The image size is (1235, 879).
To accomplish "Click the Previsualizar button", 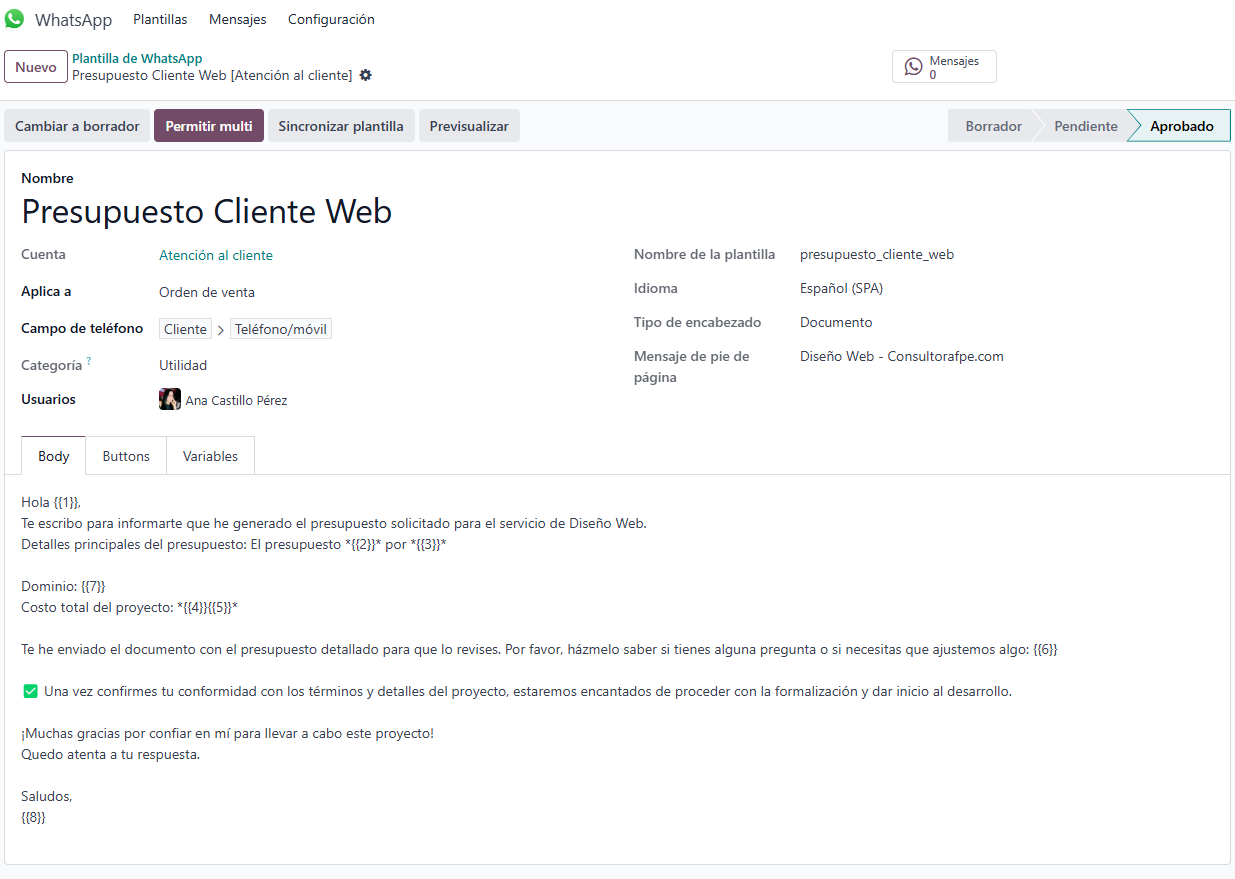I will tap(469, 126).
